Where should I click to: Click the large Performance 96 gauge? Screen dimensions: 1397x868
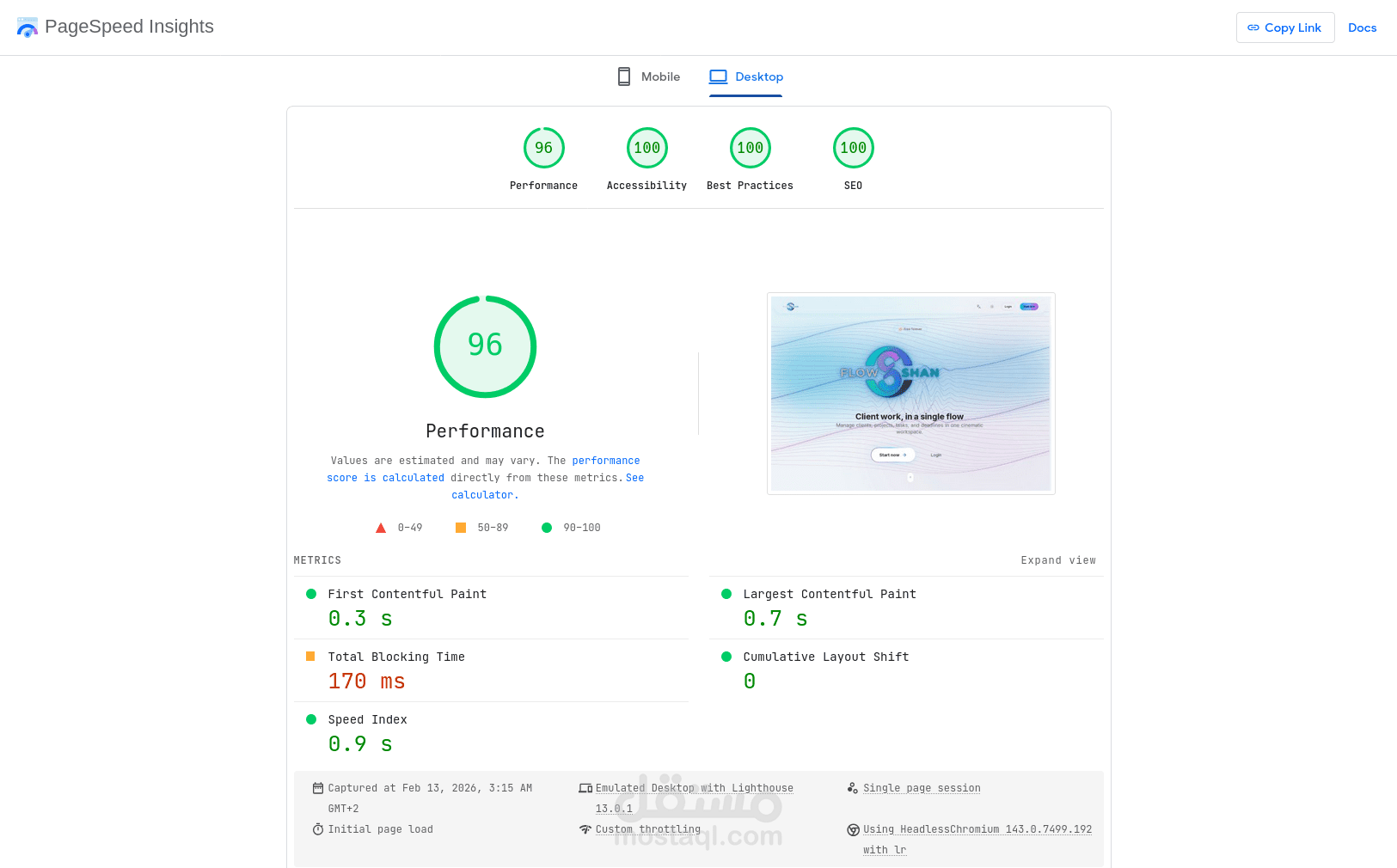[485, 346]
